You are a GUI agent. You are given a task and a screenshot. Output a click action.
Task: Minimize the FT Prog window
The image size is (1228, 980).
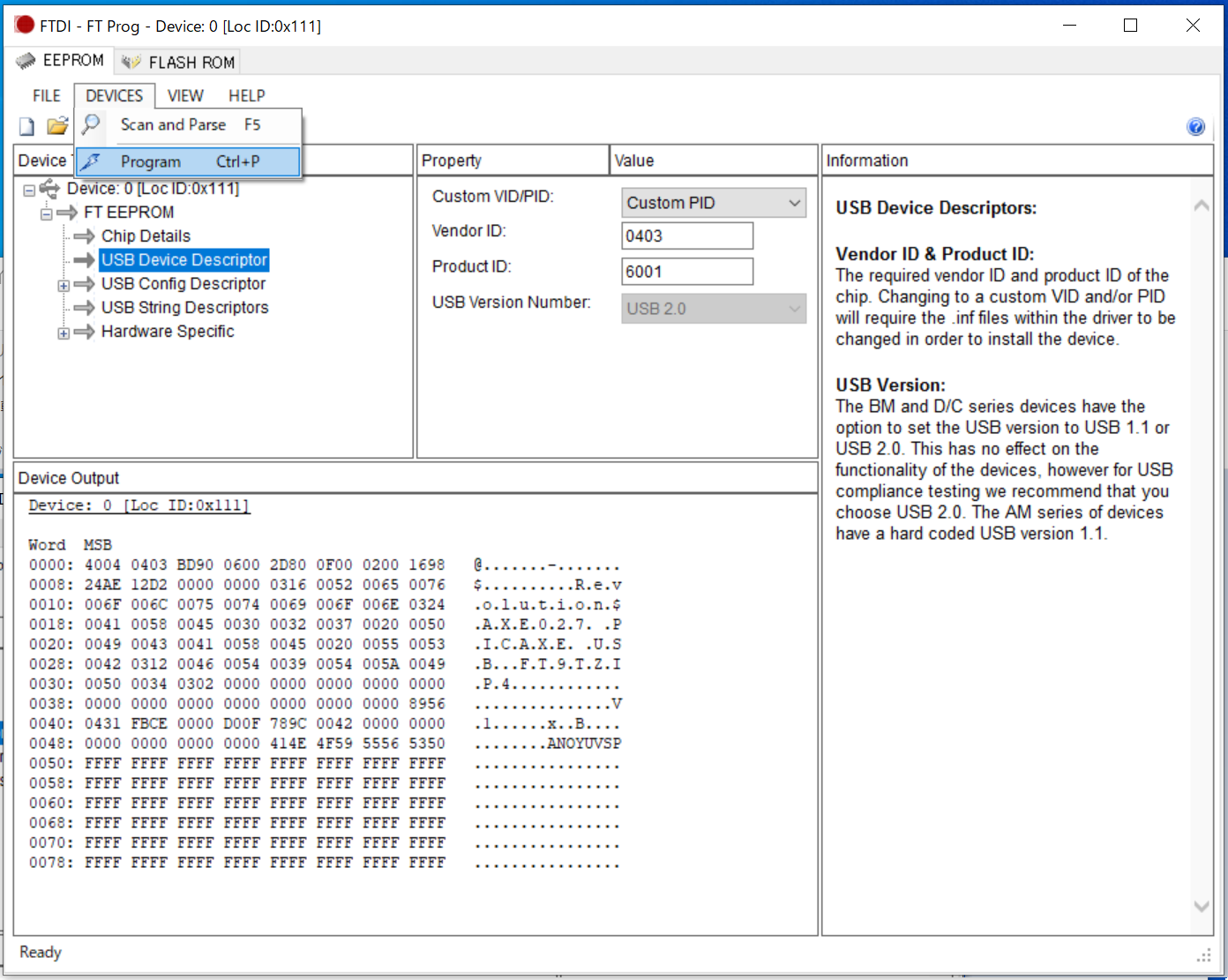point(1070,26)
